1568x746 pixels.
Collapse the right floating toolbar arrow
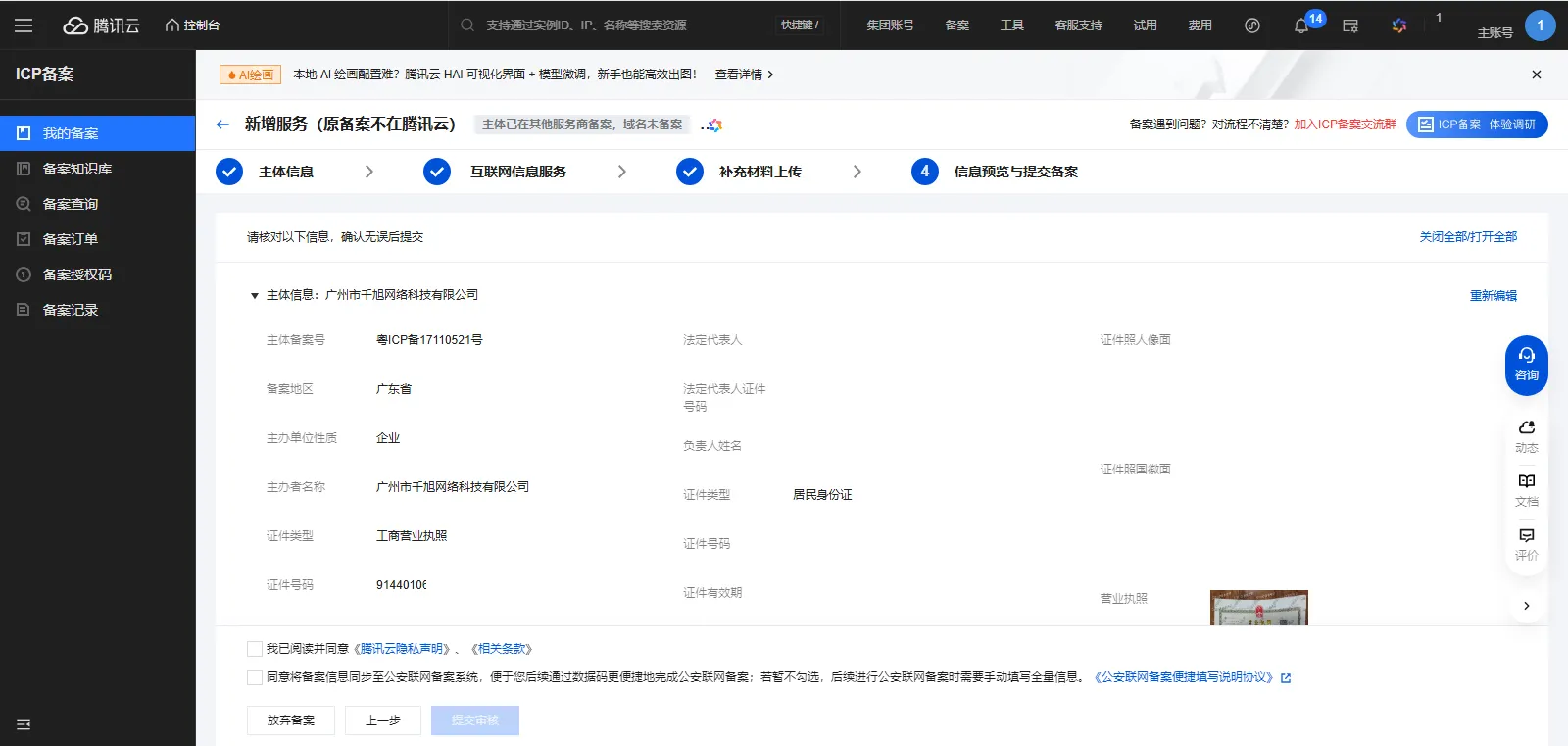coord(1527,606)
